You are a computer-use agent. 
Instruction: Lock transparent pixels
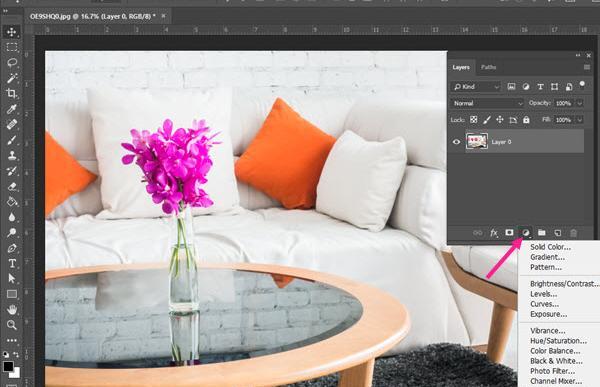473,120
